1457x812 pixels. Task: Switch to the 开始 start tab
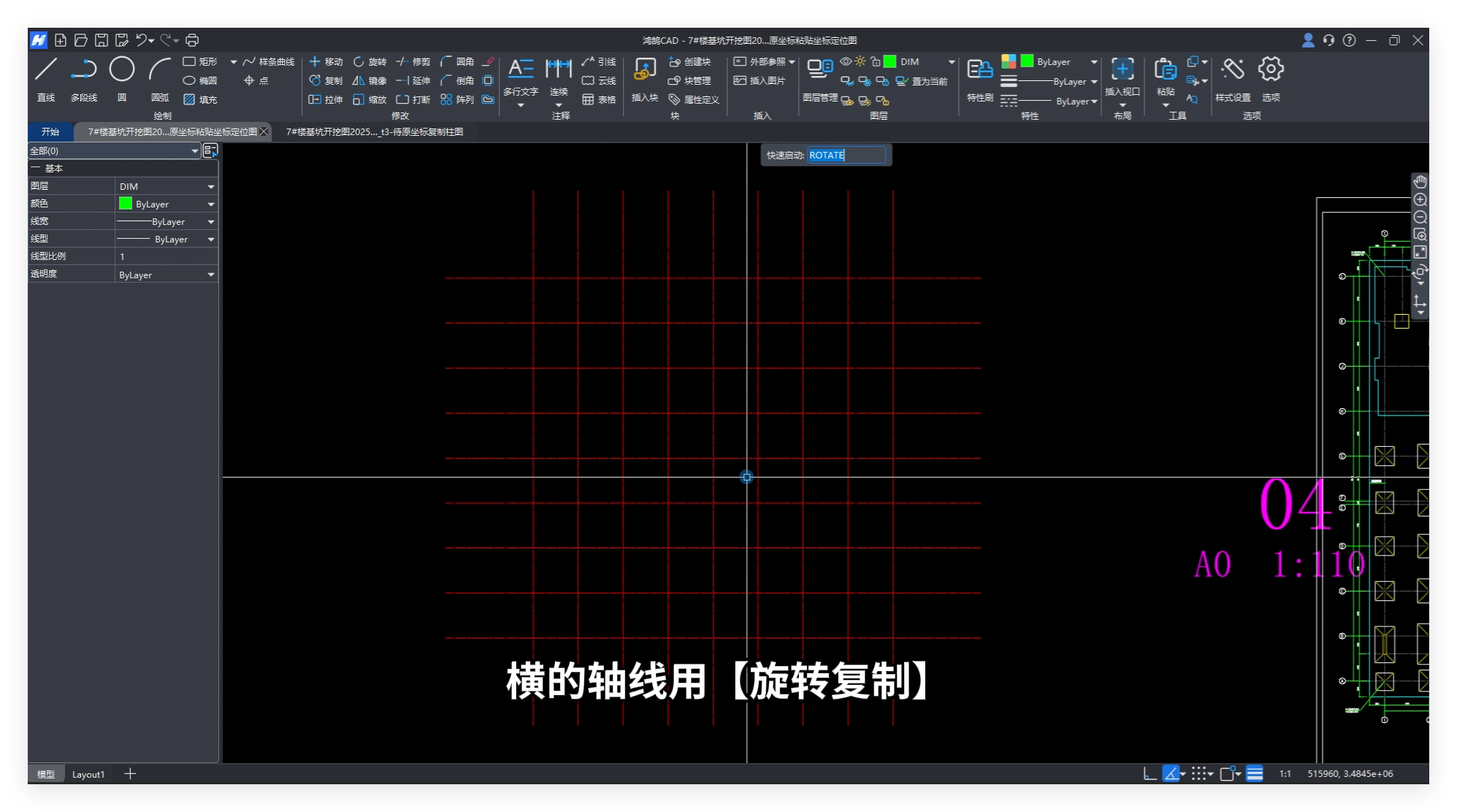(50, 132)
